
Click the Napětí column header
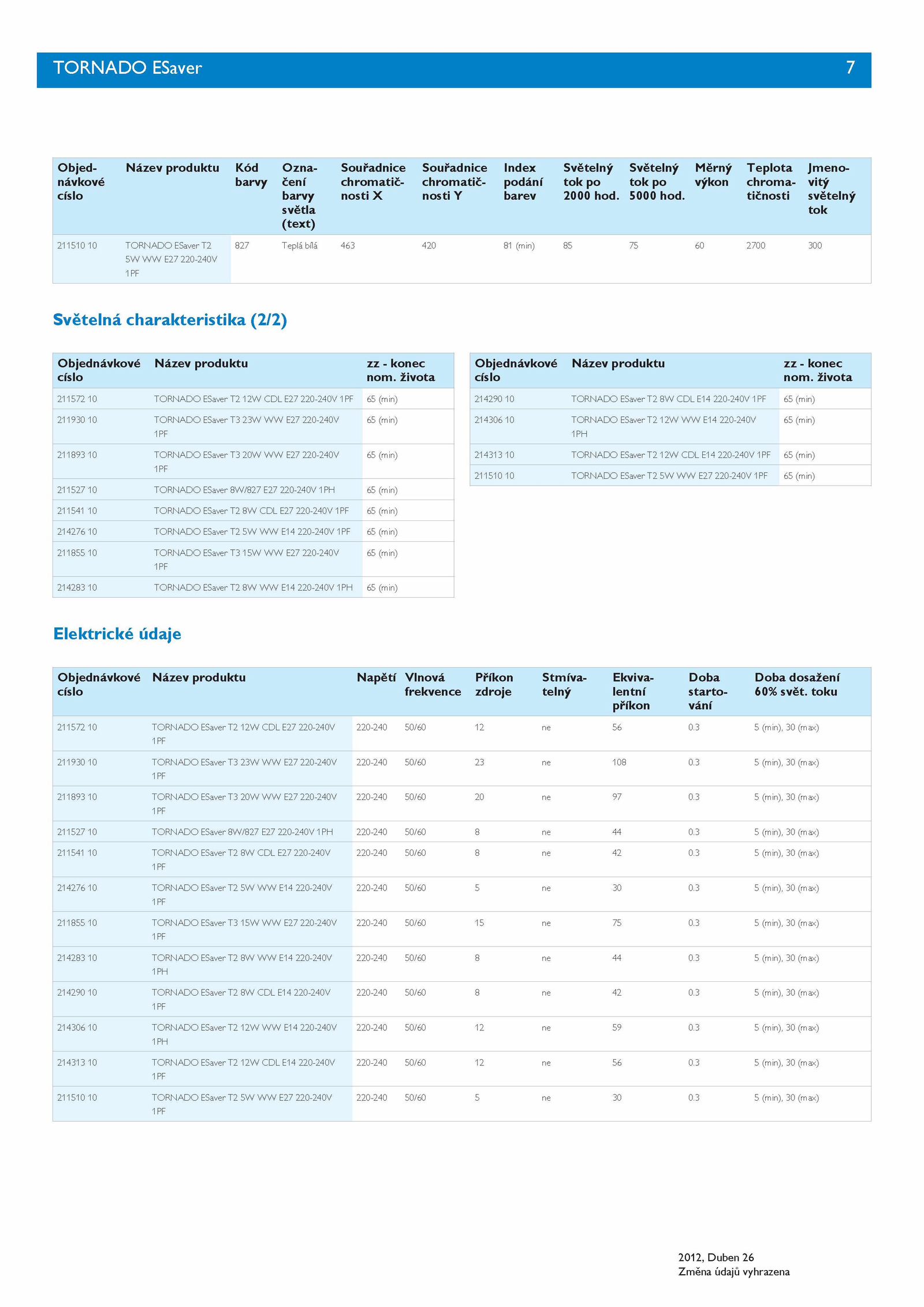point(377,677)
